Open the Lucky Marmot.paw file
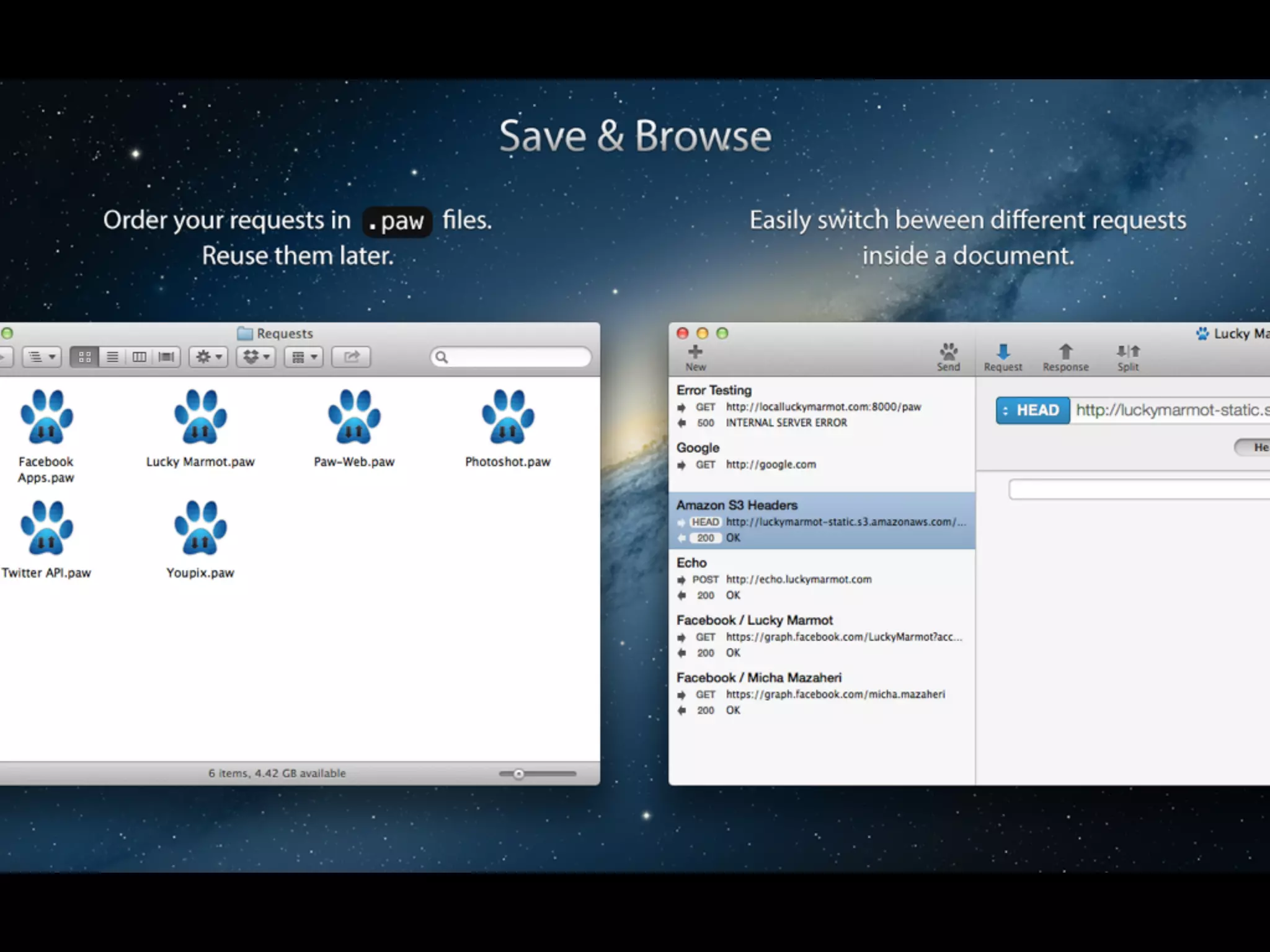Image resolution: width=1270 pixels, height=952 pixels. [x=200, y=417]
